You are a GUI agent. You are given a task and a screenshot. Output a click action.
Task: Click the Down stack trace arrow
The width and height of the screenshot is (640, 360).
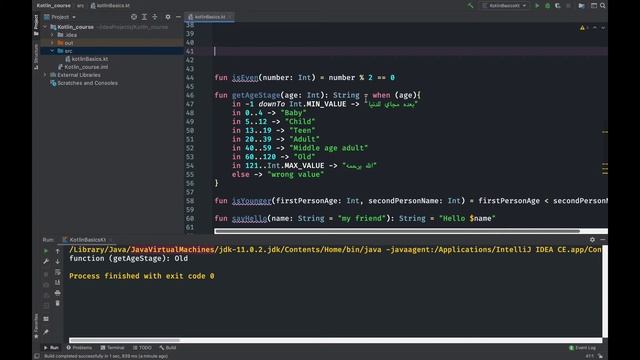[x=58, y=261]
